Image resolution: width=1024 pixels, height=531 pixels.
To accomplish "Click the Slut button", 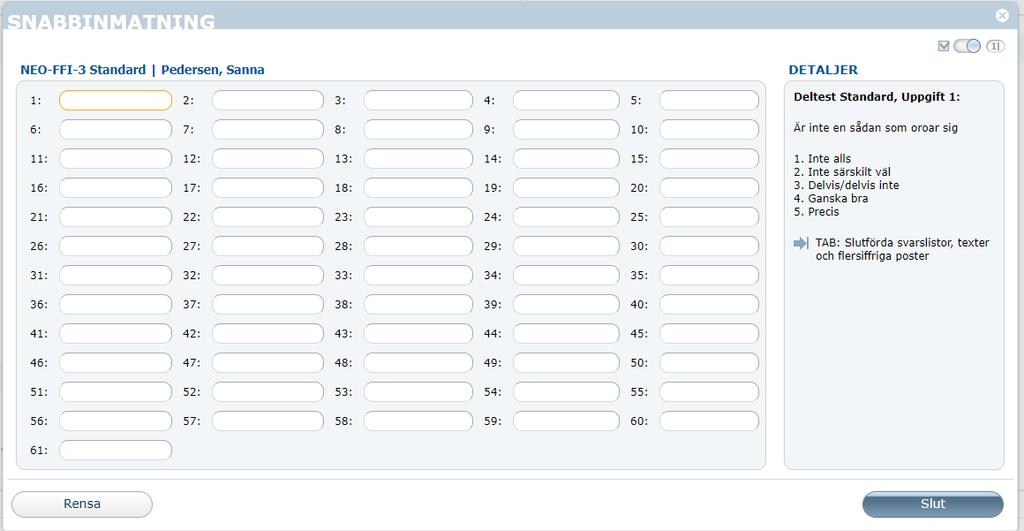I will click(x=933, y=504).
